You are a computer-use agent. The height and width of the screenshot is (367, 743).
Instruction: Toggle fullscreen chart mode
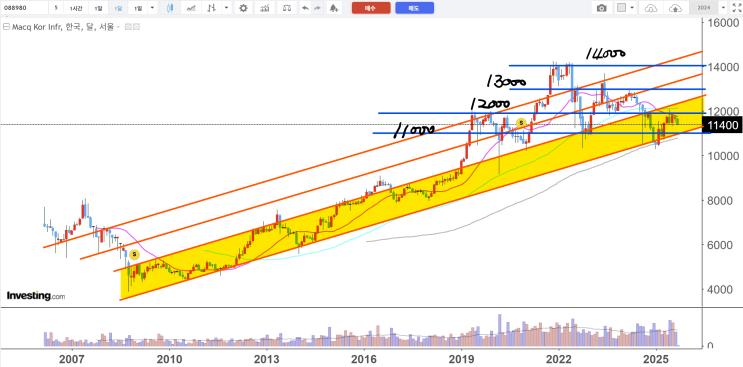(x=733, y=8)
